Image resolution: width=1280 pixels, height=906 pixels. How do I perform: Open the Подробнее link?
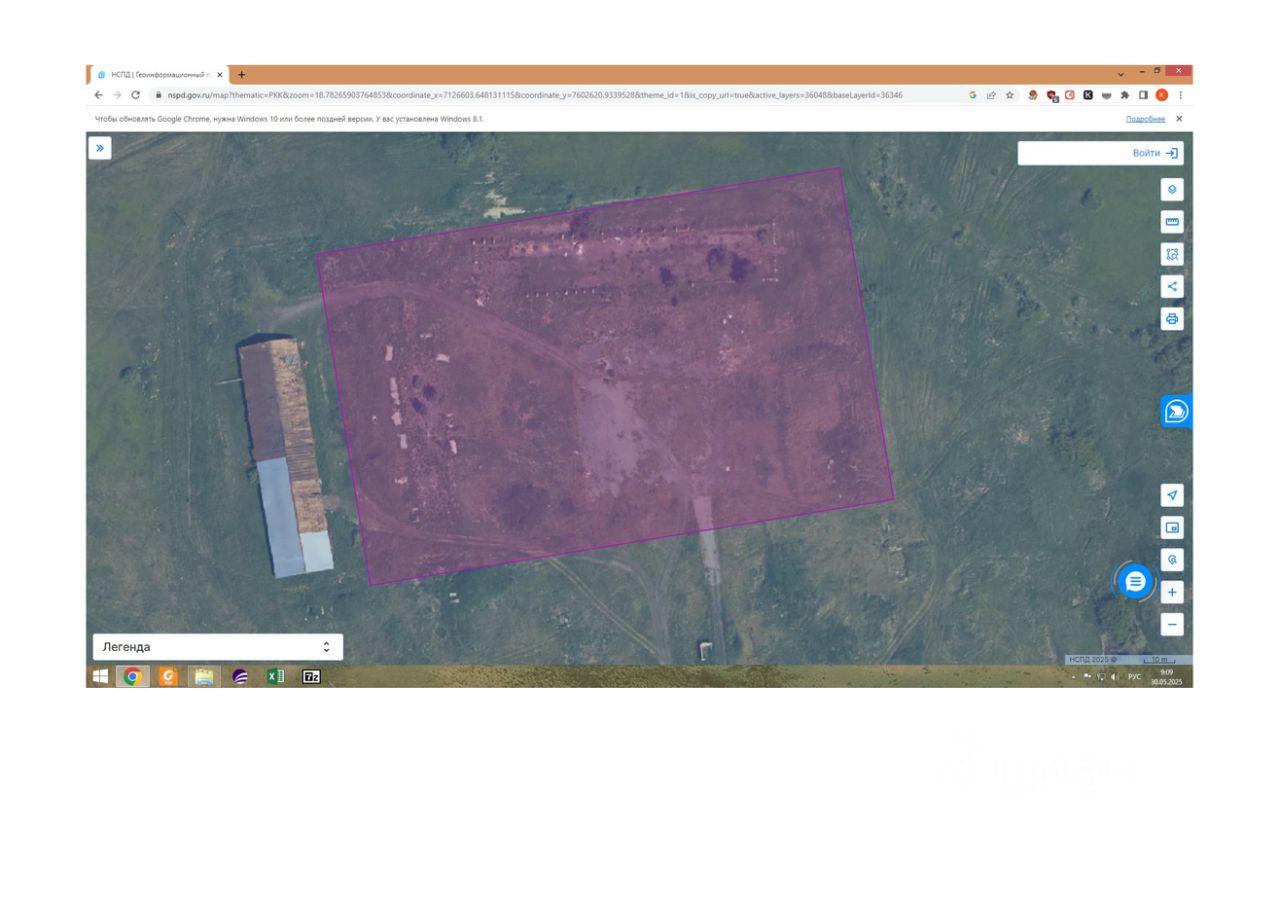tap(1145, 119)
